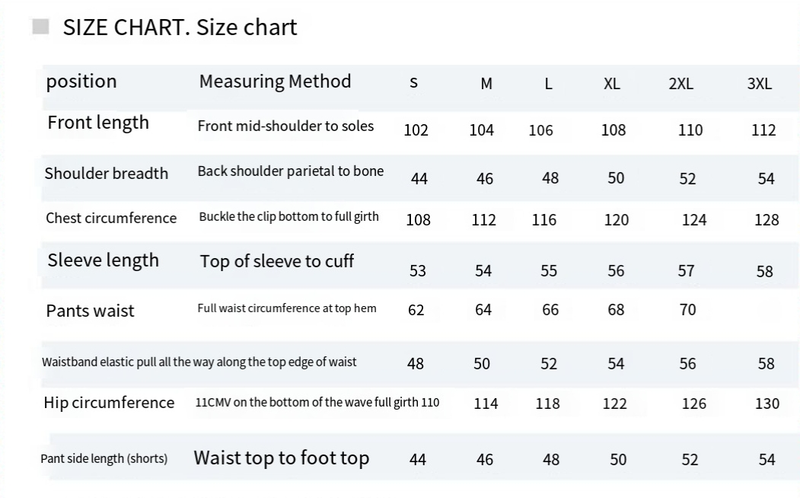
Task: Select the "Pant side length (shorts)" label
Action: [x=104, y=459]
